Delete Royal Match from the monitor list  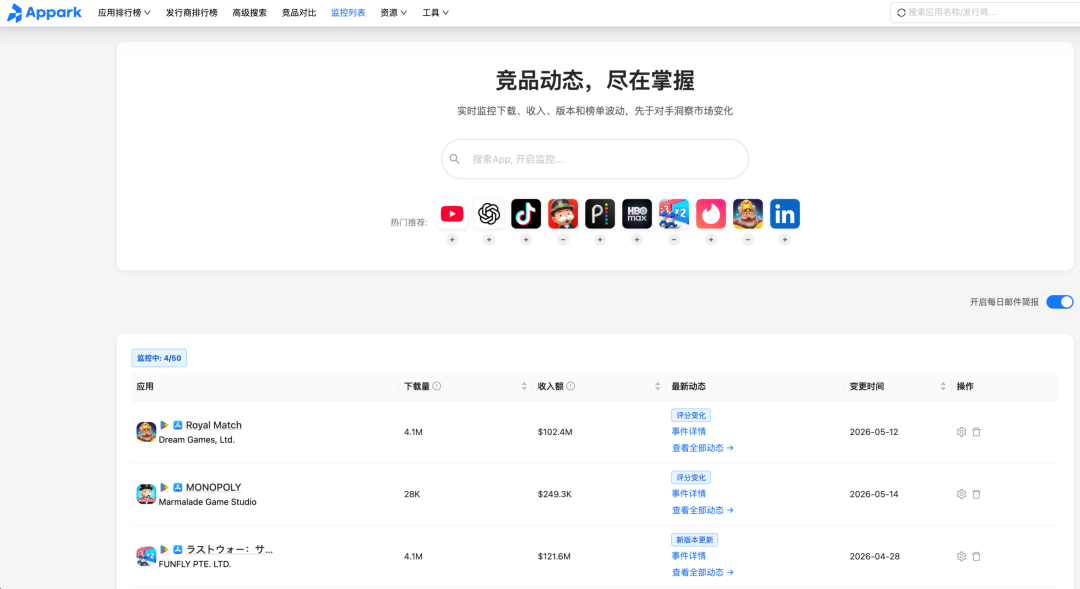(x=977, y=432)
